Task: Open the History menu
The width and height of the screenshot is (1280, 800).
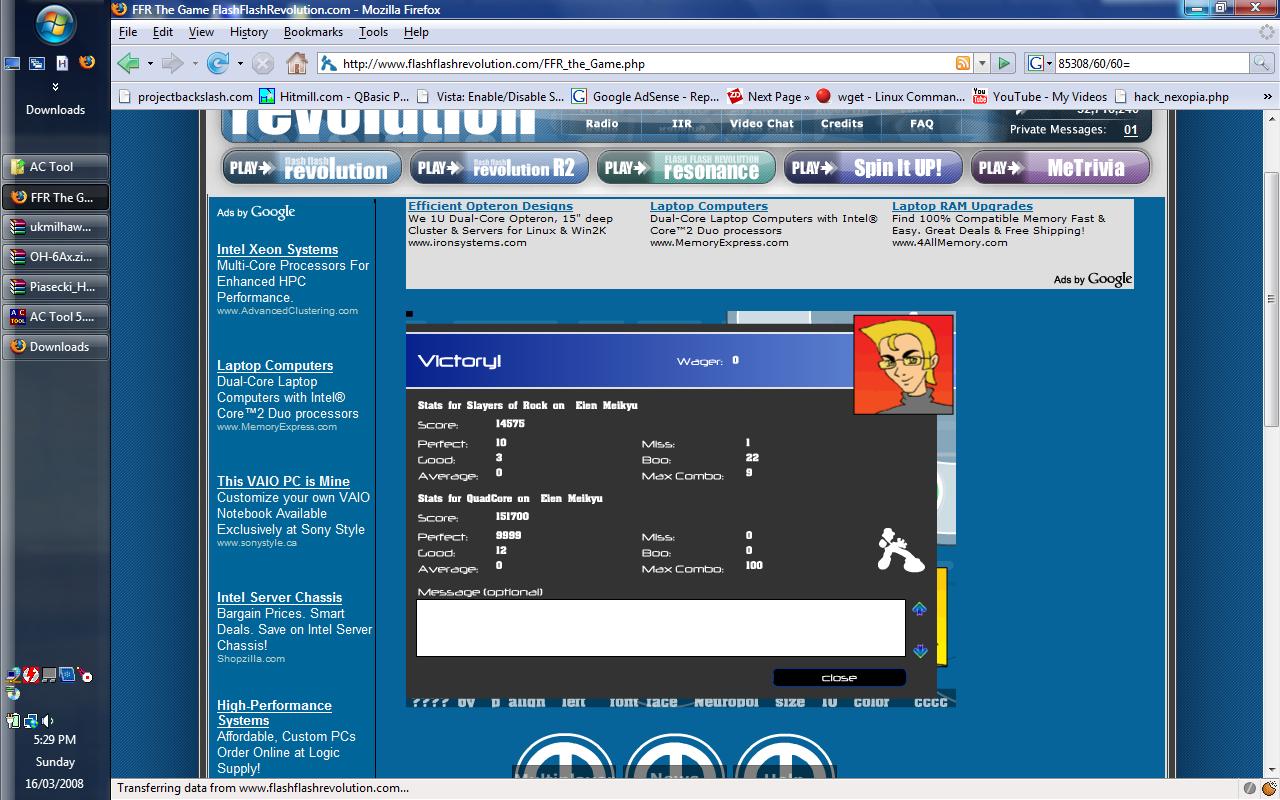Action: [248, 32]
